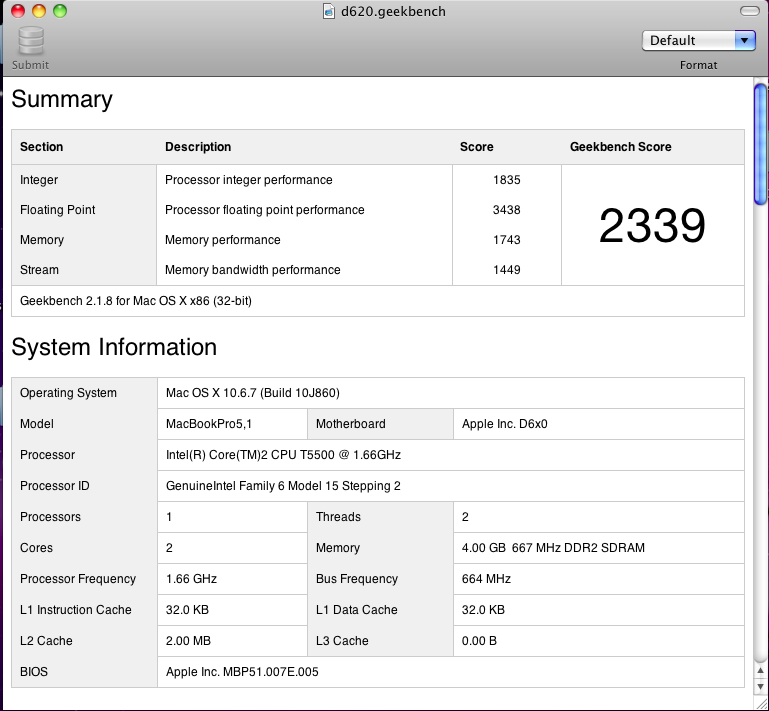Zoom the window with green button

(x=60, y=11)
